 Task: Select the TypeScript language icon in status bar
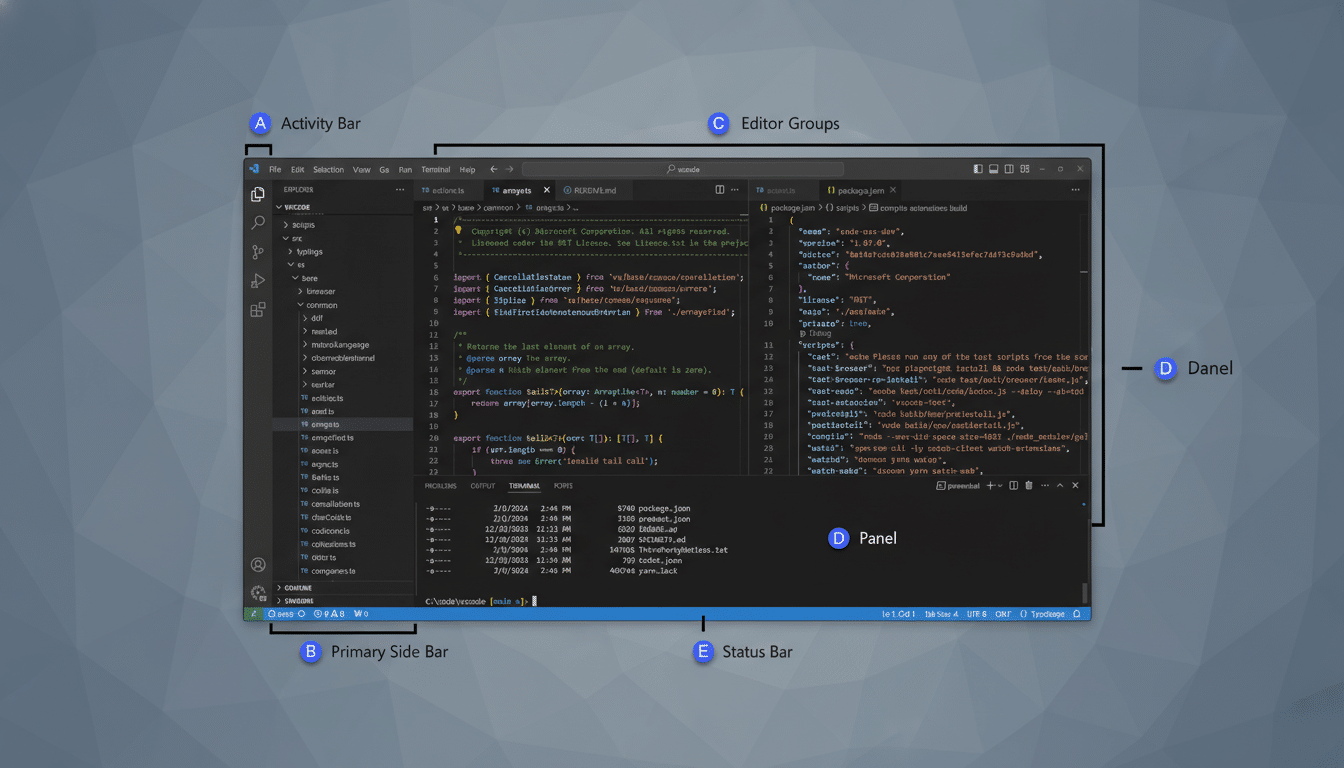point(1046,613)
